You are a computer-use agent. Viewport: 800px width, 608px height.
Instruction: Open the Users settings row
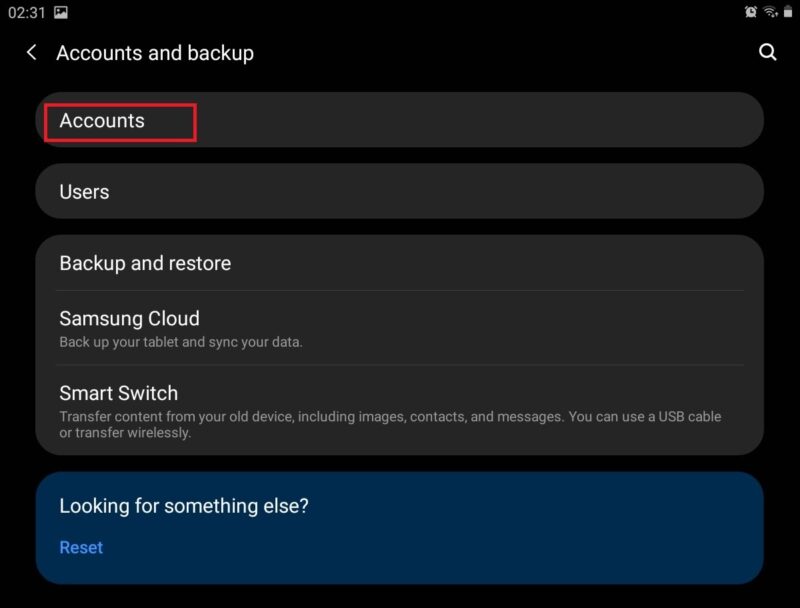tap(399, 192)
